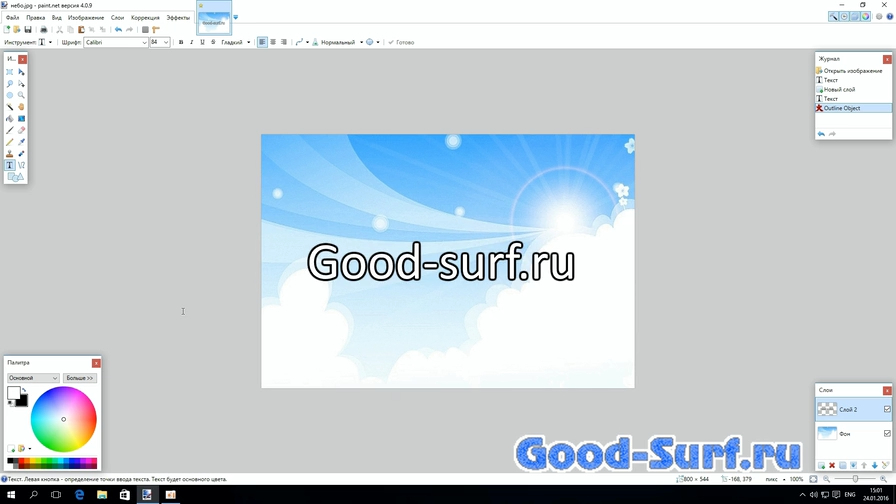Select the Ellipse Select tool

pyautogui.click(x=10, y=95)
